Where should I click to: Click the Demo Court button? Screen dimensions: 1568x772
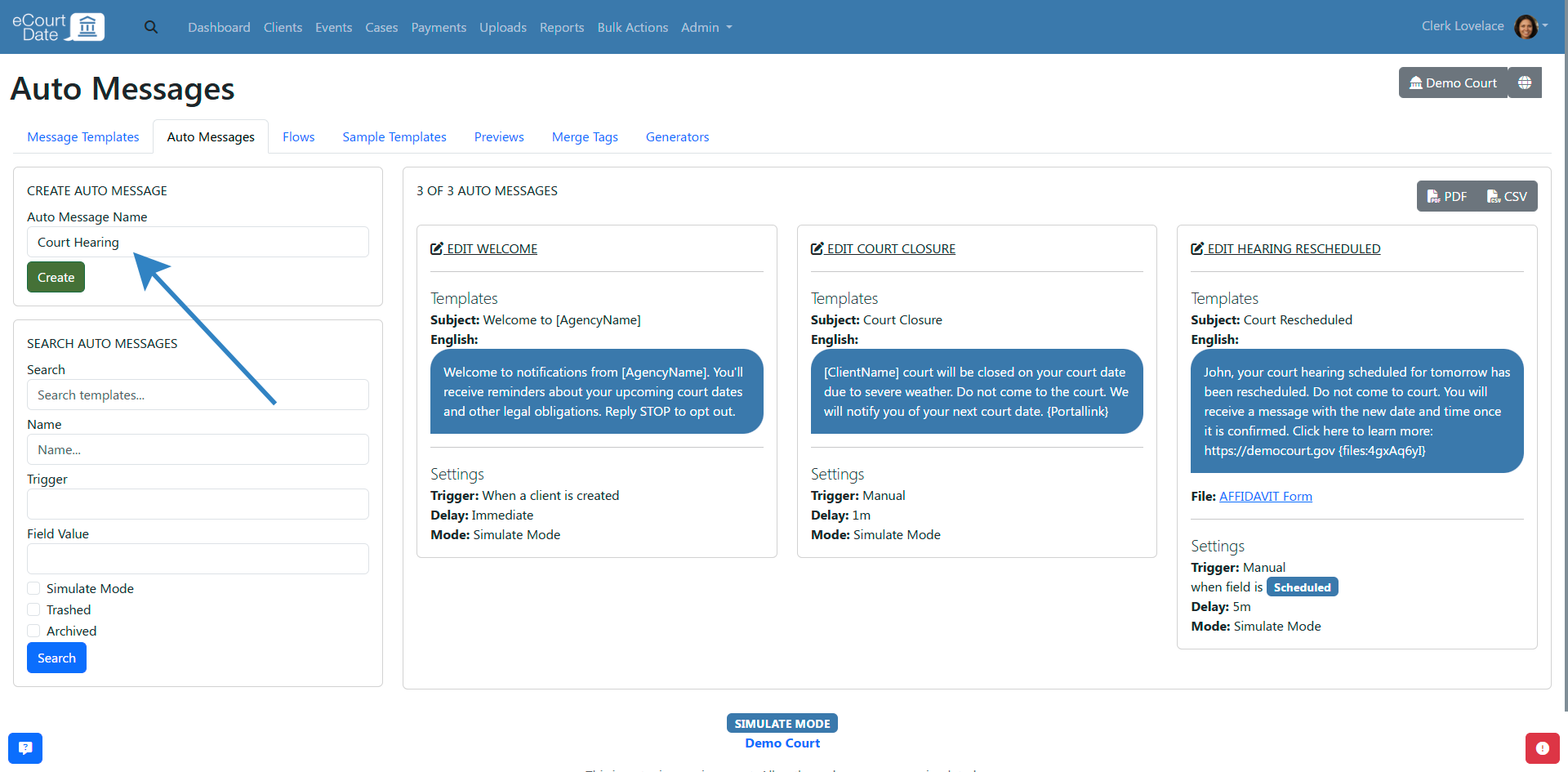[x=1453, y=83]
